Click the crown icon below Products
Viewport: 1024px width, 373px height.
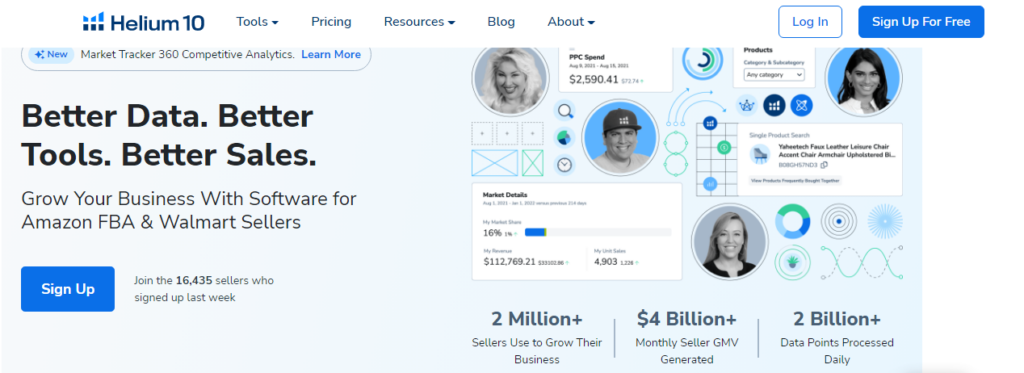point(746,105)
